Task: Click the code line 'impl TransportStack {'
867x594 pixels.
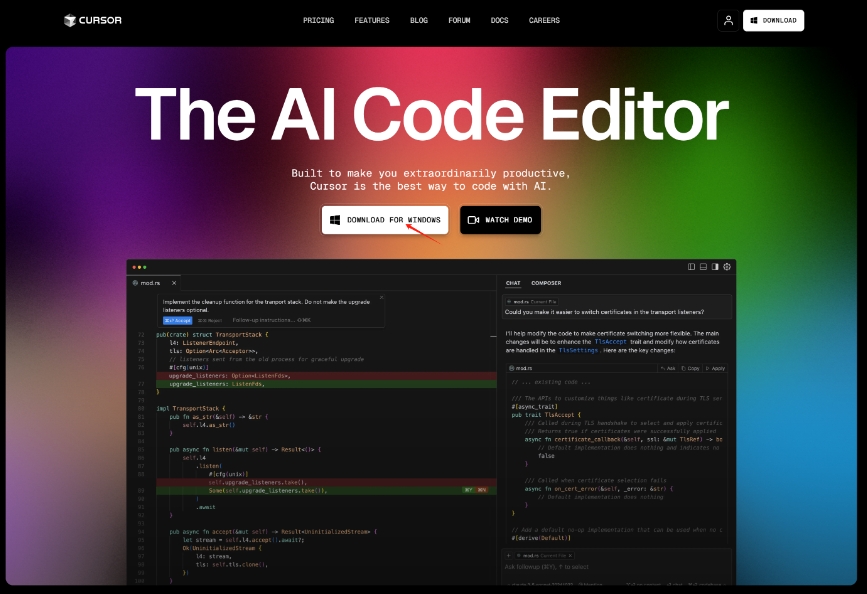Action: tap(191, 408)
